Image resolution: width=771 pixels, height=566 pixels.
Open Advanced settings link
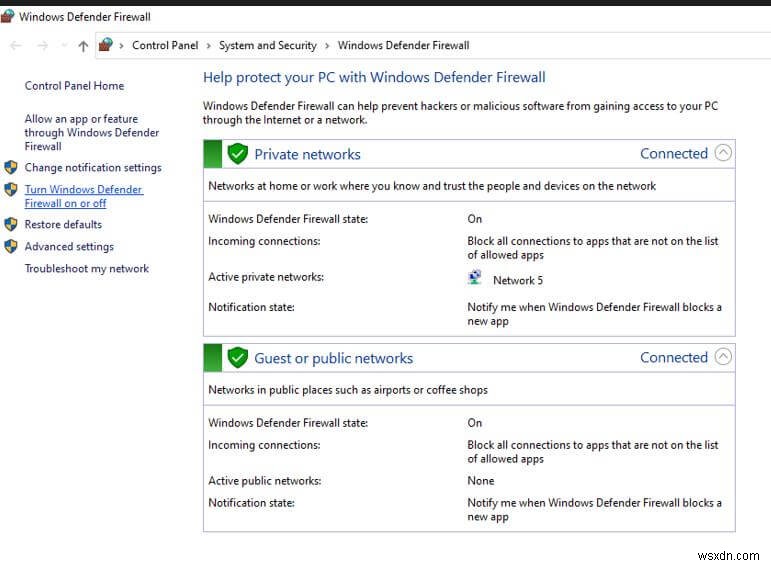[69, 246]
